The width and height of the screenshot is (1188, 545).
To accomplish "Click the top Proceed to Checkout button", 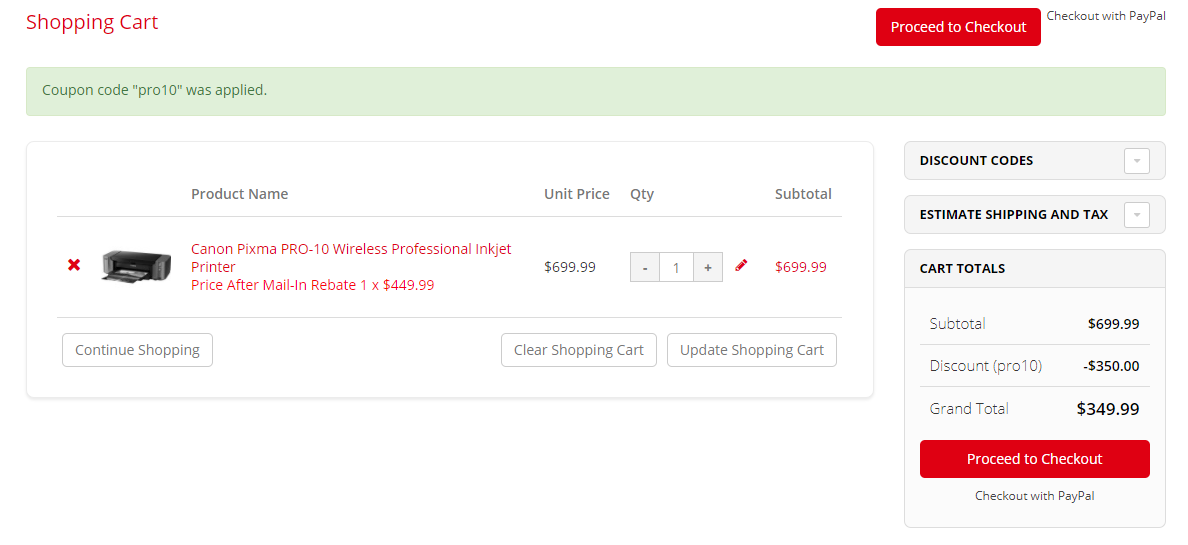I will pos(958,27).
